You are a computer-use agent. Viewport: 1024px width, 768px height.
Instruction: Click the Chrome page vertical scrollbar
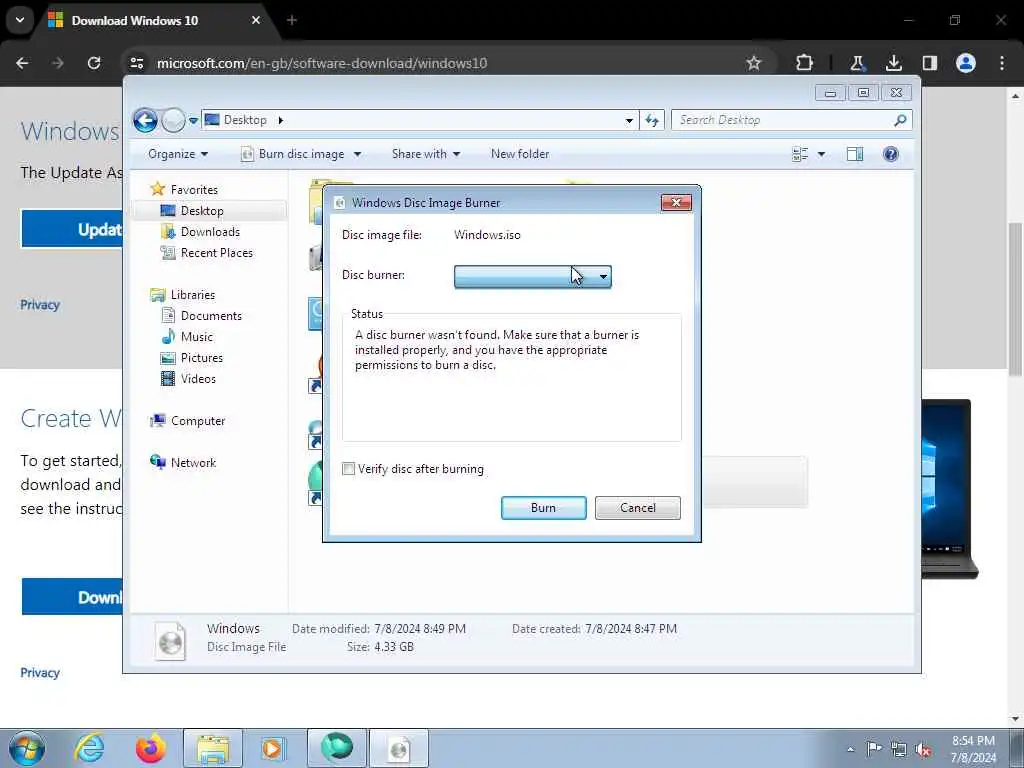coord(1015,298)
